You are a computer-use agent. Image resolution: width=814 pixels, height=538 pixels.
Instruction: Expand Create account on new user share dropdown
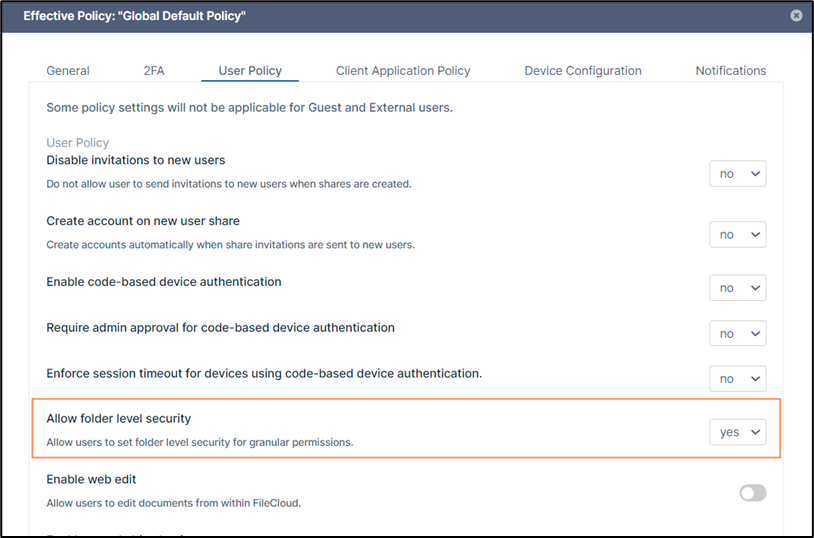pos(738,234)
